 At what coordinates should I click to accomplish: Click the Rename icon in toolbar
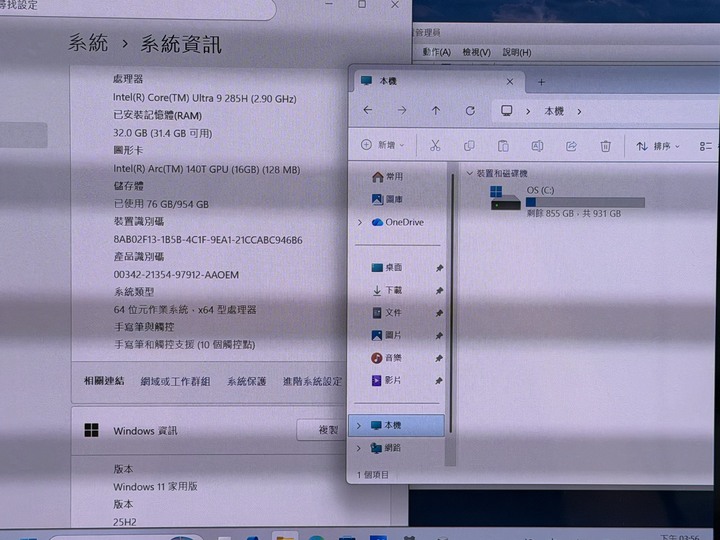537,146
